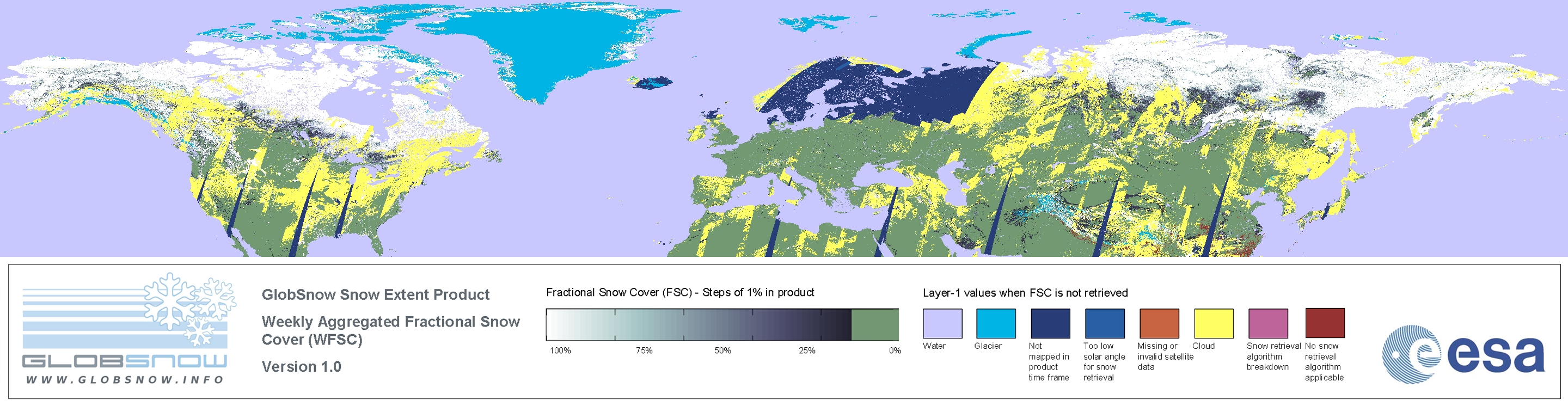Click the Water legend color swatch

click(x=942, y=323)
